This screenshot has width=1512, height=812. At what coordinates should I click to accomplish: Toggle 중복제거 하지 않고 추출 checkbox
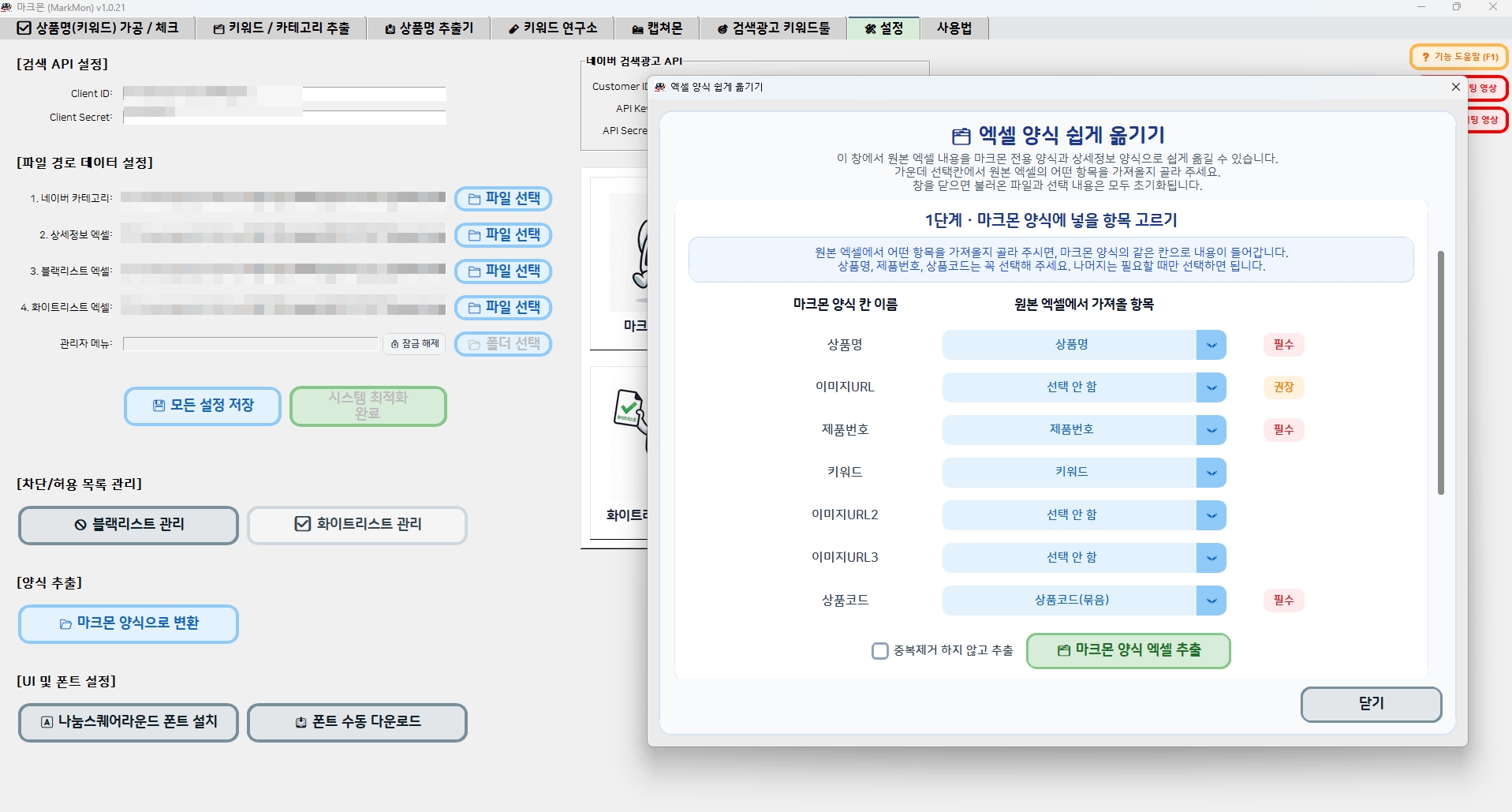[x=880, y=651]
